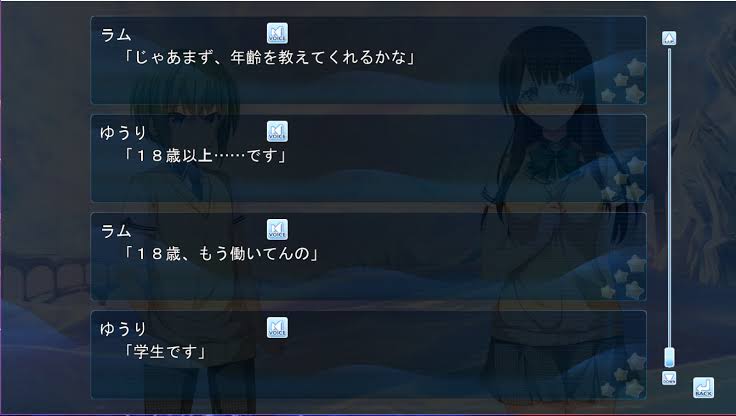Click the star decoration in the first log panel

click(624, 81)
